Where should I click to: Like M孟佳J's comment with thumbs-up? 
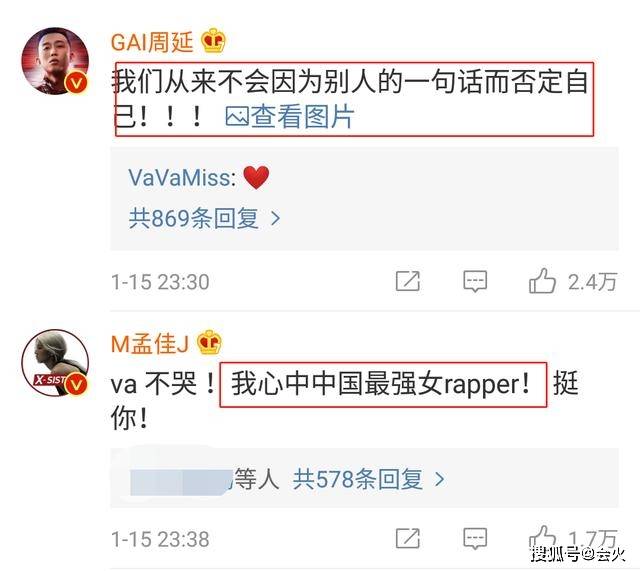click(542, 538)
